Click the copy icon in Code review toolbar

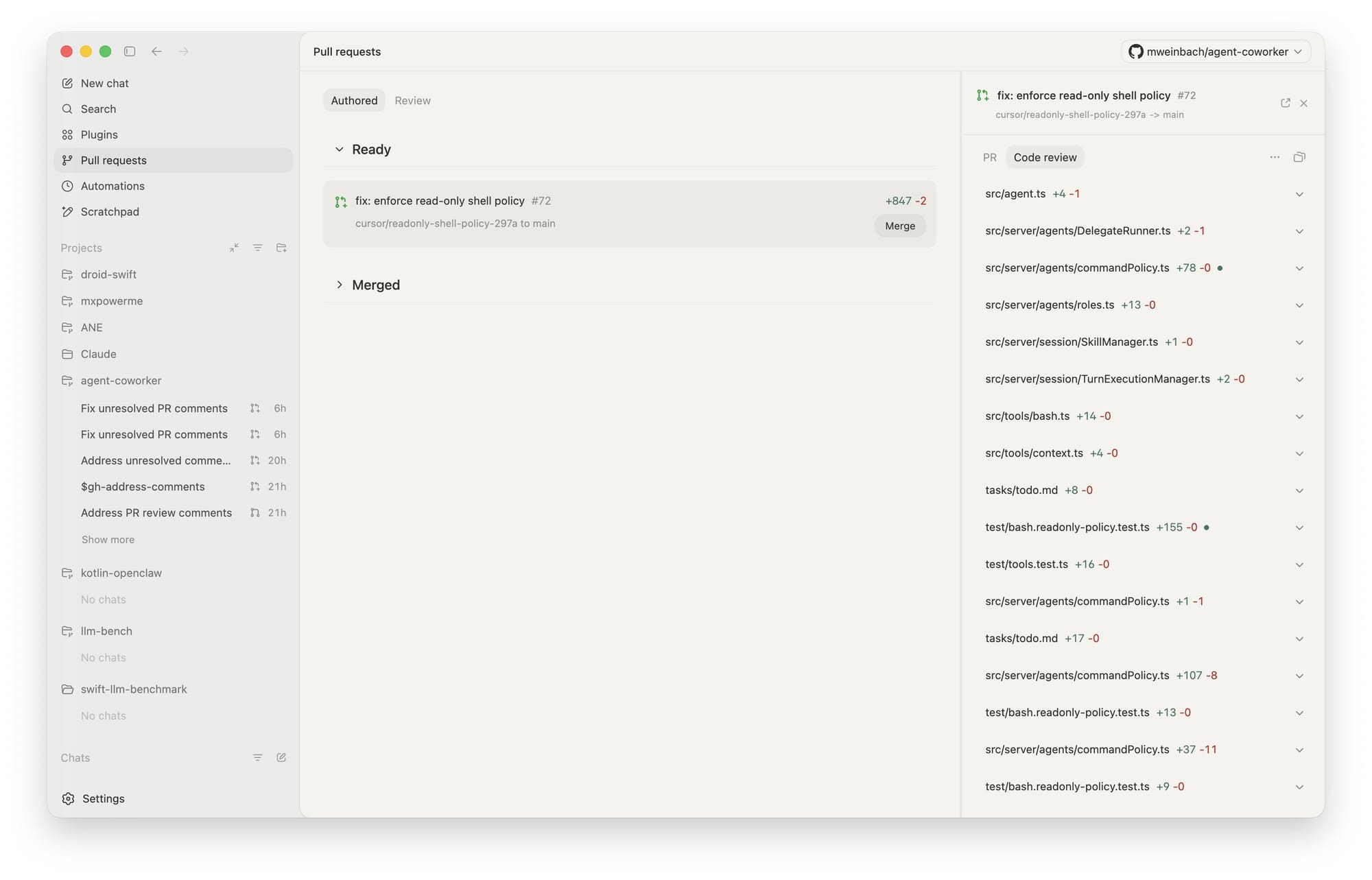click(x=1299, y=157)
